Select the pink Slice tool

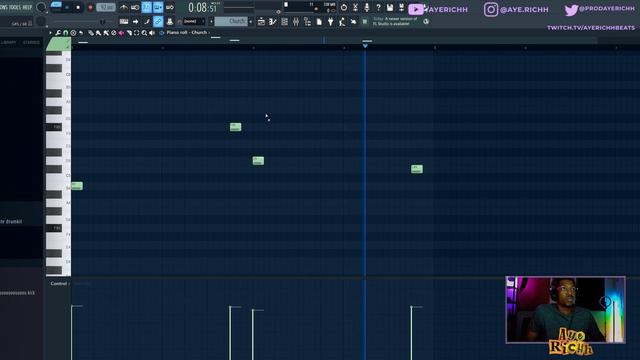[121, 33]
